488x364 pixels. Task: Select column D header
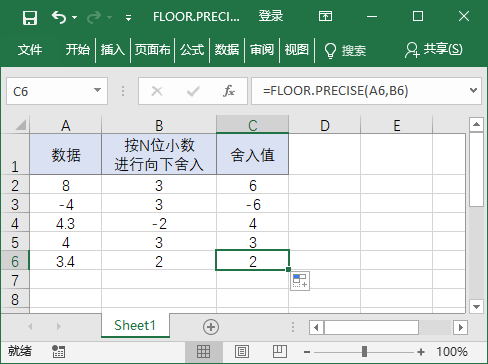325,125
